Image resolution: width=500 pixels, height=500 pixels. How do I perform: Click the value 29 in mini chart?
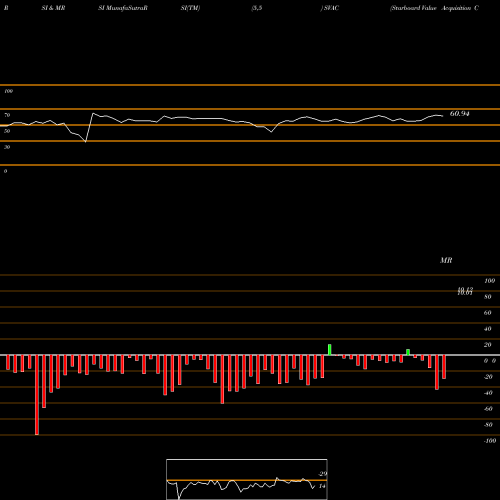[x=322, y=474]
